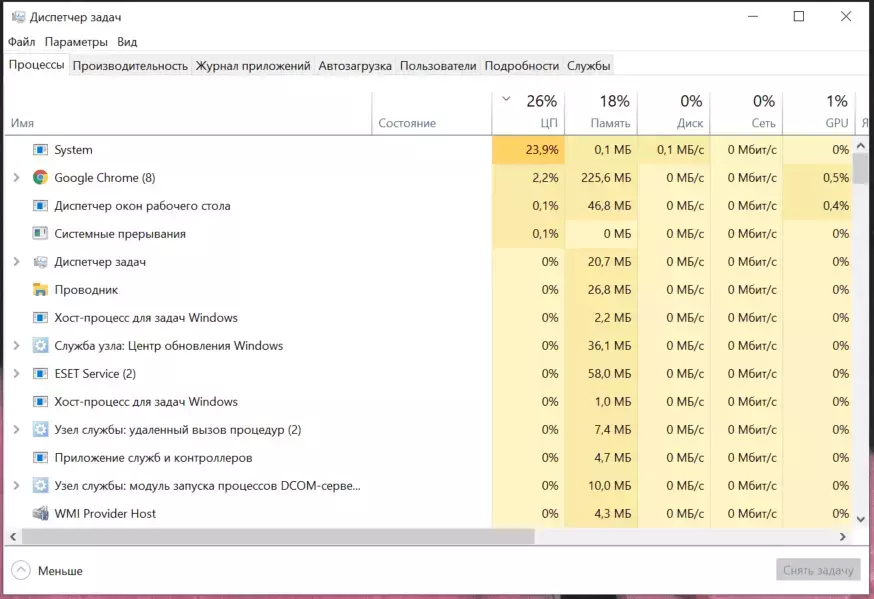Click the System process icon
874x599 pixels.
coord(40,149)
